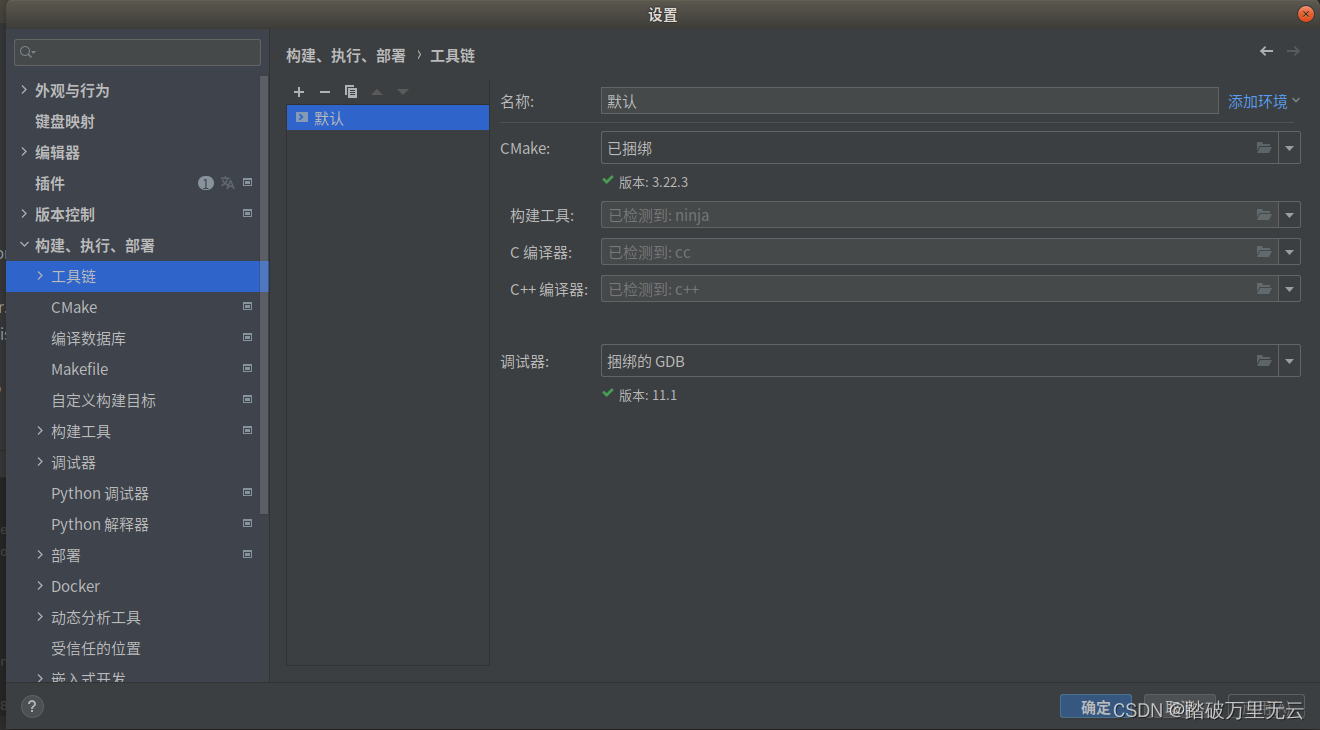Screen dimensions: 1320x730
Task: Click settings search field
Action: (x=137, y=52)
